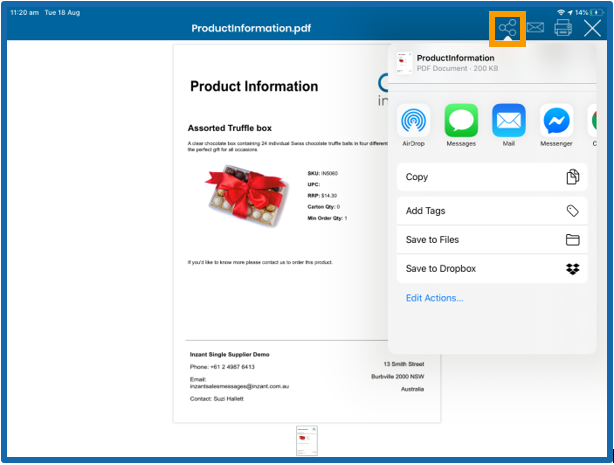Tap Assorted Truffle box heading
The image size is (614, 465).
click(x=229, y=128)
